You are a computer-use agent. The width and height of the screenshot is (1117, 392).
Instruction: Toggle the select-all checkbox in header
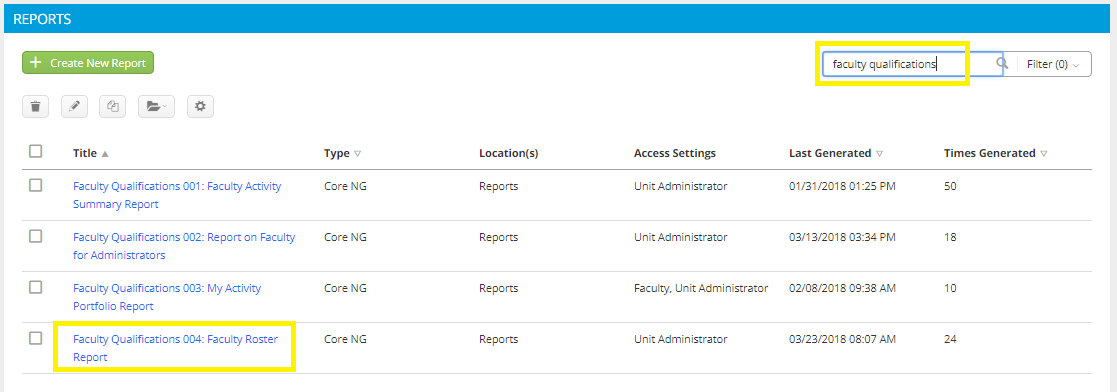point(36,151)
